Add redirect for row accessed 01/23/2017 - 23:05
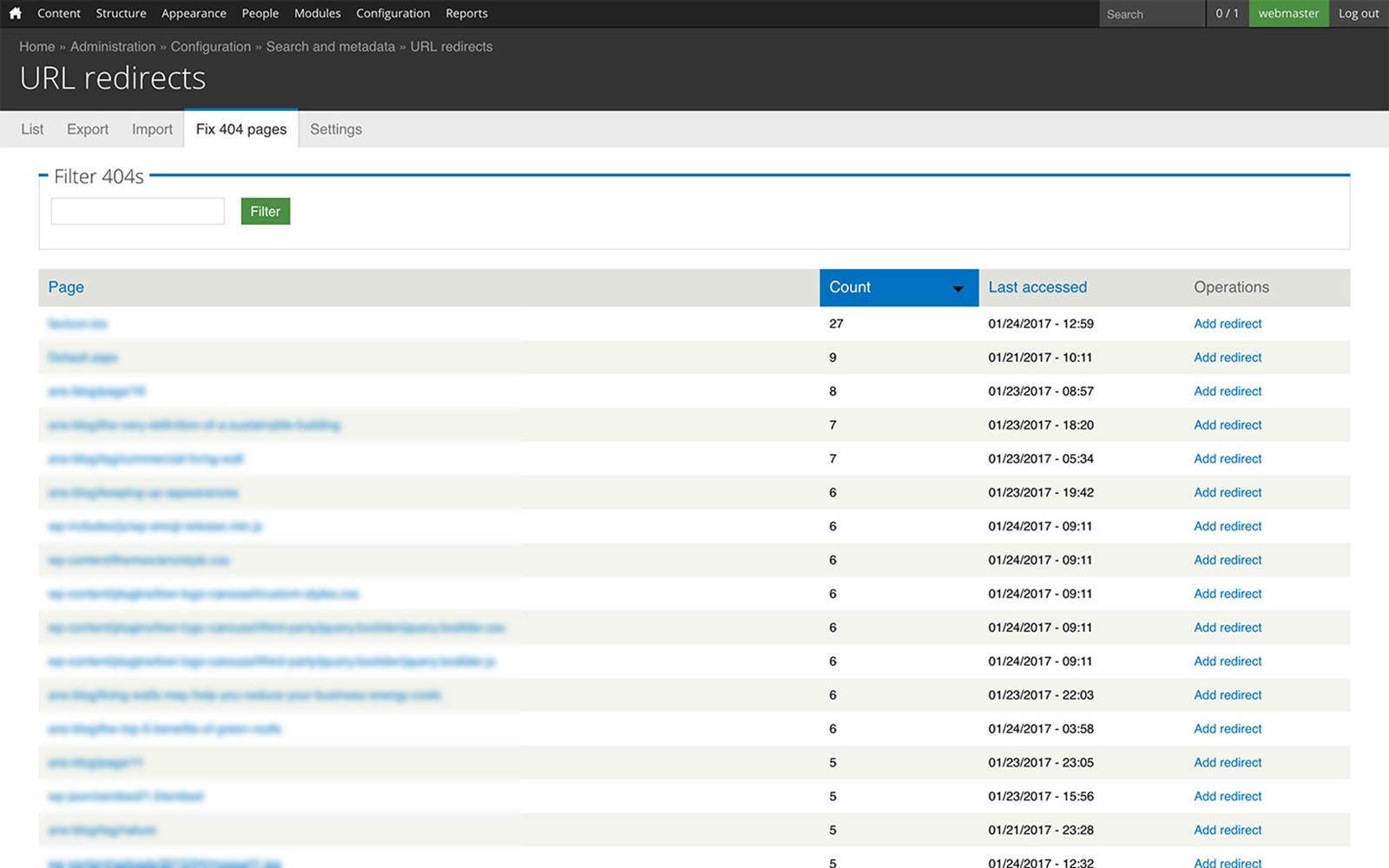The image size is (1389, 868). click(1228, 763)
